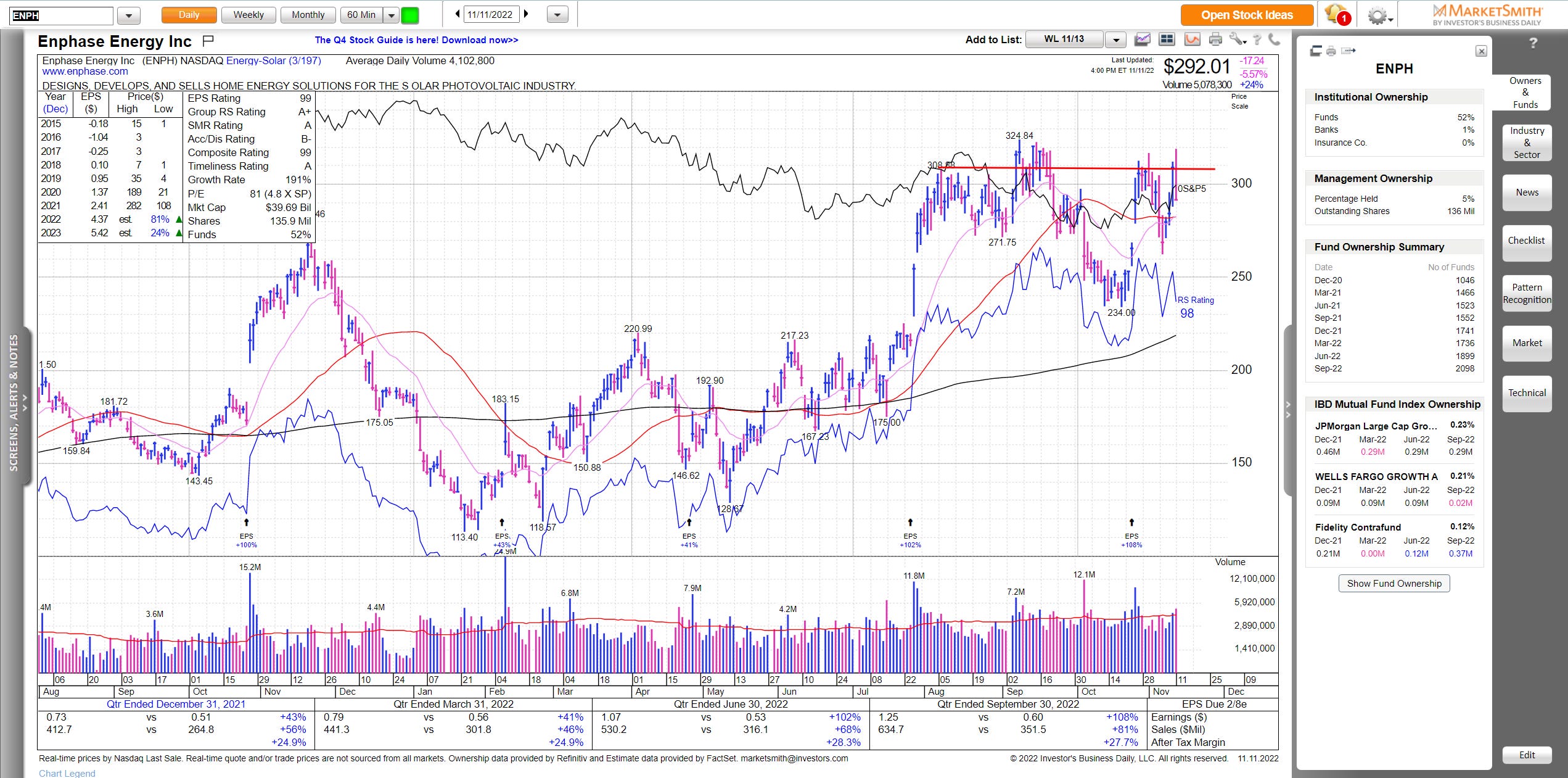Click the Edit button in the side tabs
This screenshot has height=778, width=1568.
click(x=1527, y=755)
